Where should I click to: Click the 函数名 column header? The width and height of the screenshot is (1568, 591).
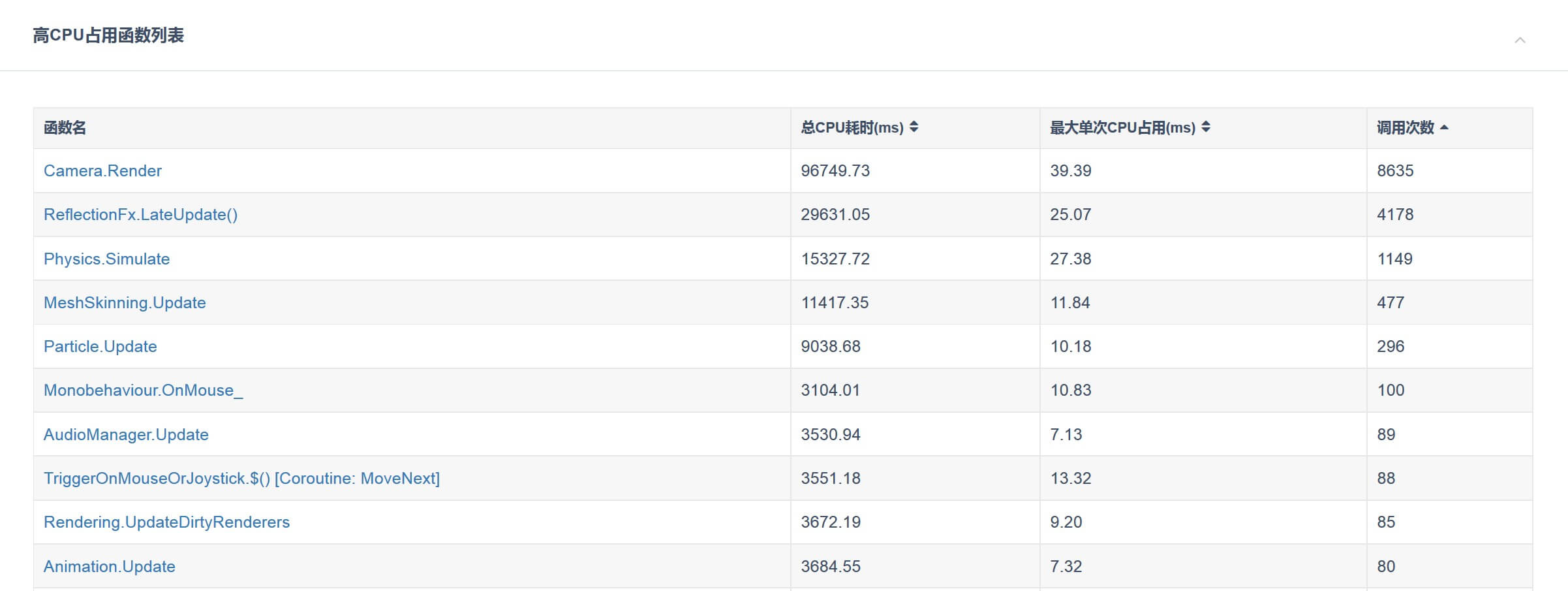[65, 128]
